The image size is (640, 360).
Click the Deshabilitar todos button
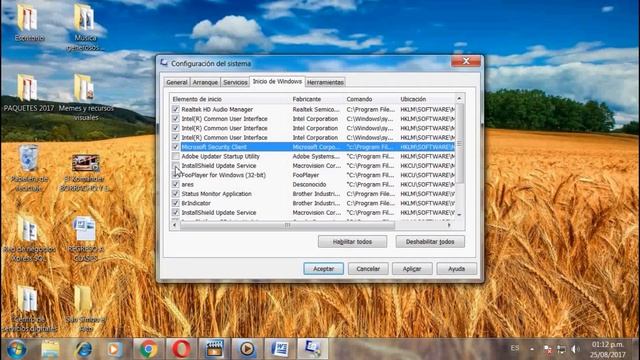point(430,242)
